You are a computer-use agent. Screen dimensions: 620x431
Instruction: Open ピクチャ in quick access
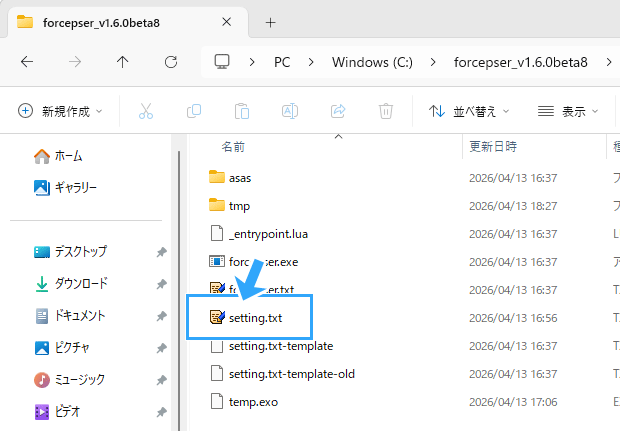[x=62, y=348]
